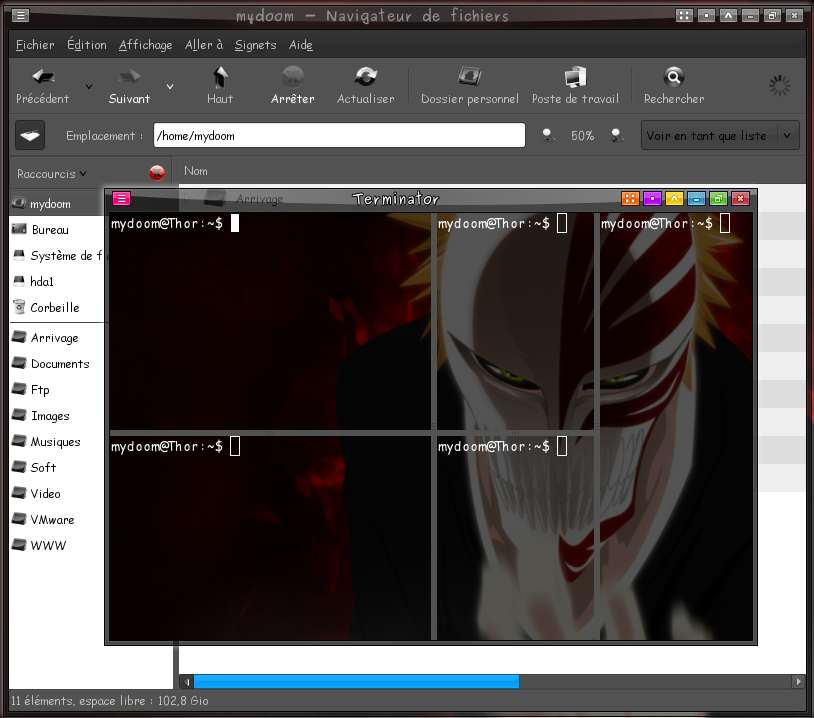The height and width of the screenshot is (718, 814).
Task: Focus the top-left Terminator terminal pane
Action: point(270,321)
